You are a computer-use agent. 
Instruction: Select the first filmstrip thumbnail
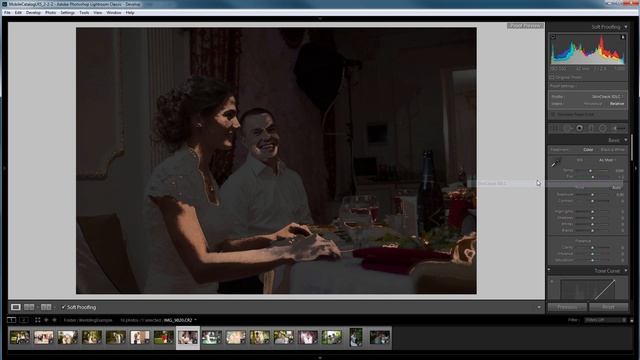(20, 337)
